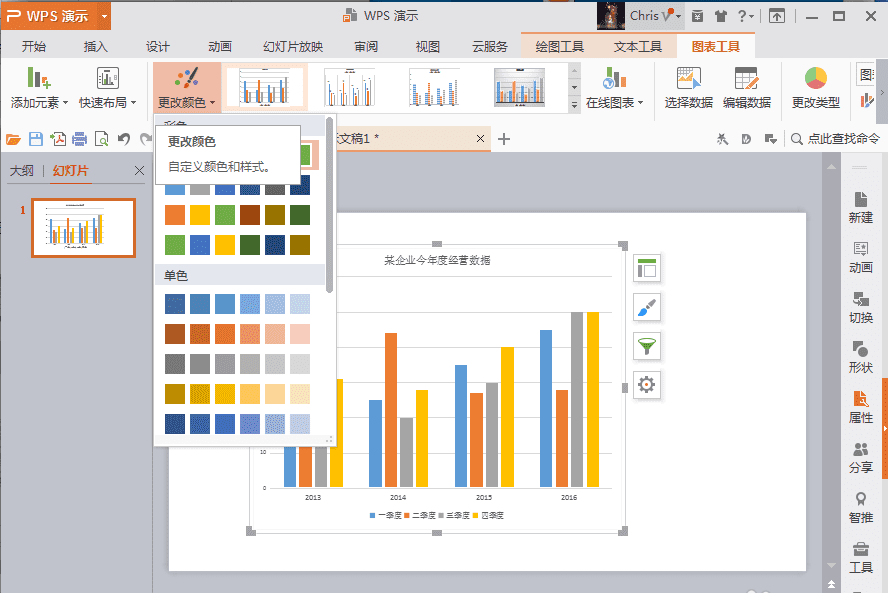Viewport: 888px width, 593px height.
Task: Pick lightest yellow swatch in 单色 gold row
Action: [x=300, y=394]
